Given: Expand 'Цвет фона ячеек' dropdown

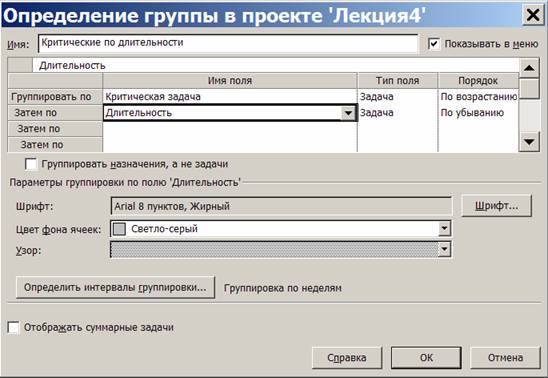Looking at the screenshot, I should click(444, 229).
